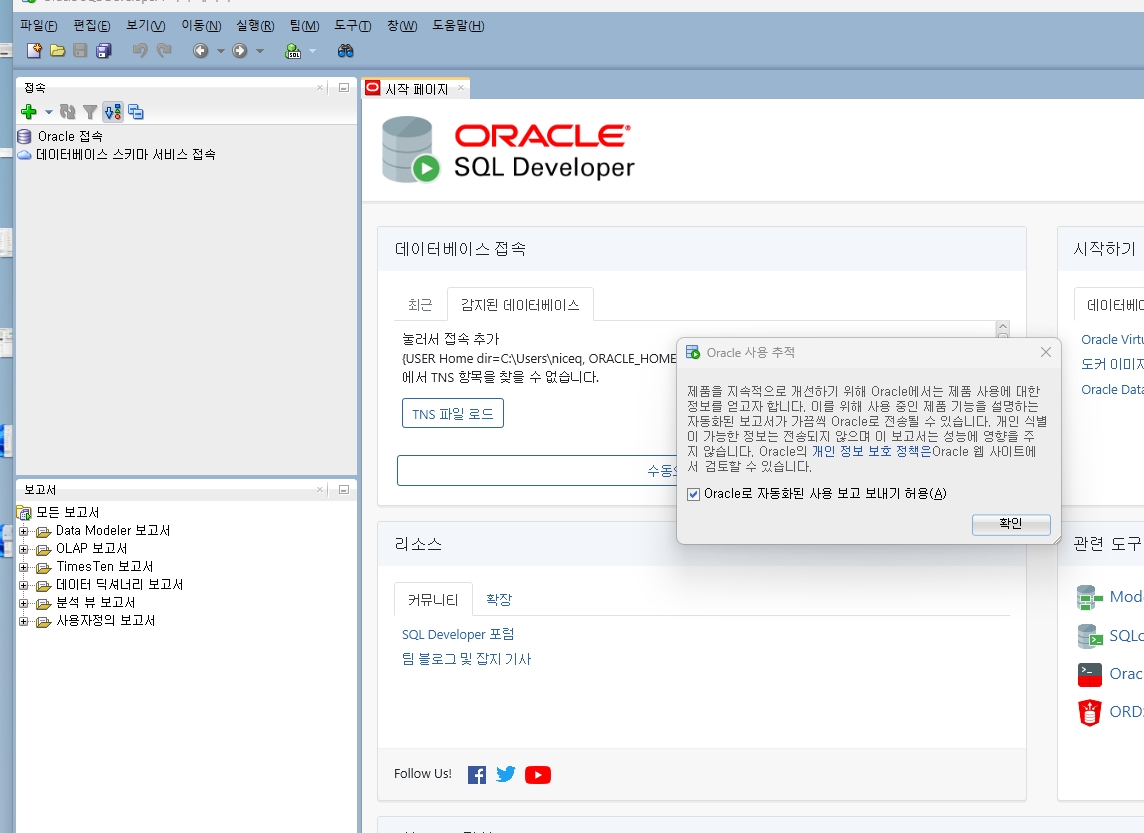
Task: Open the ORDS shield tool icon
Action: click(x=1090, y=713)
